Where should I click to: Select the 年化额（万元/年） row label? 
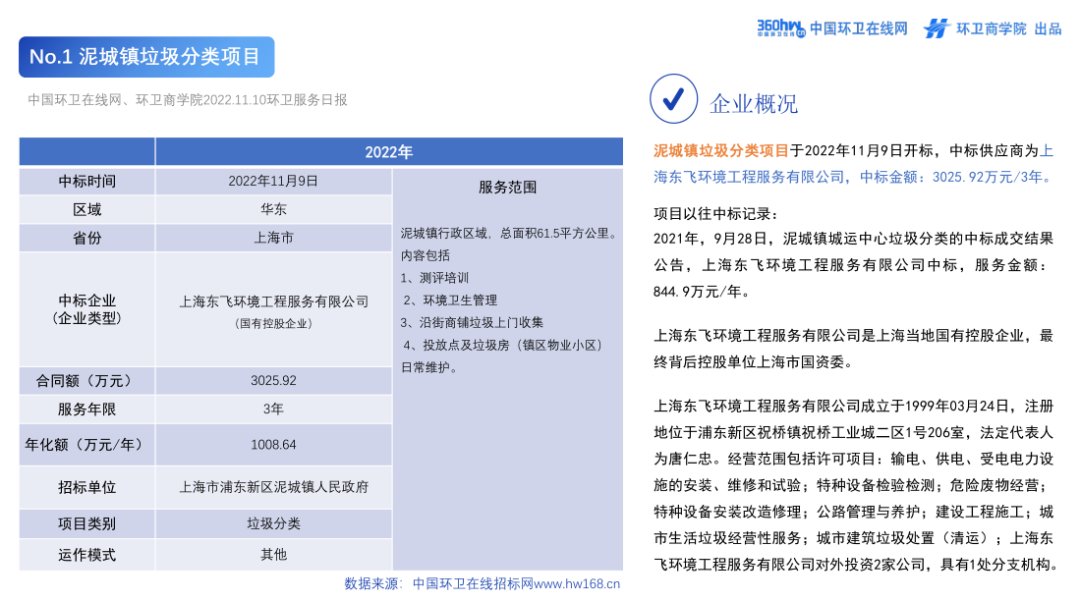click(87, 445)
